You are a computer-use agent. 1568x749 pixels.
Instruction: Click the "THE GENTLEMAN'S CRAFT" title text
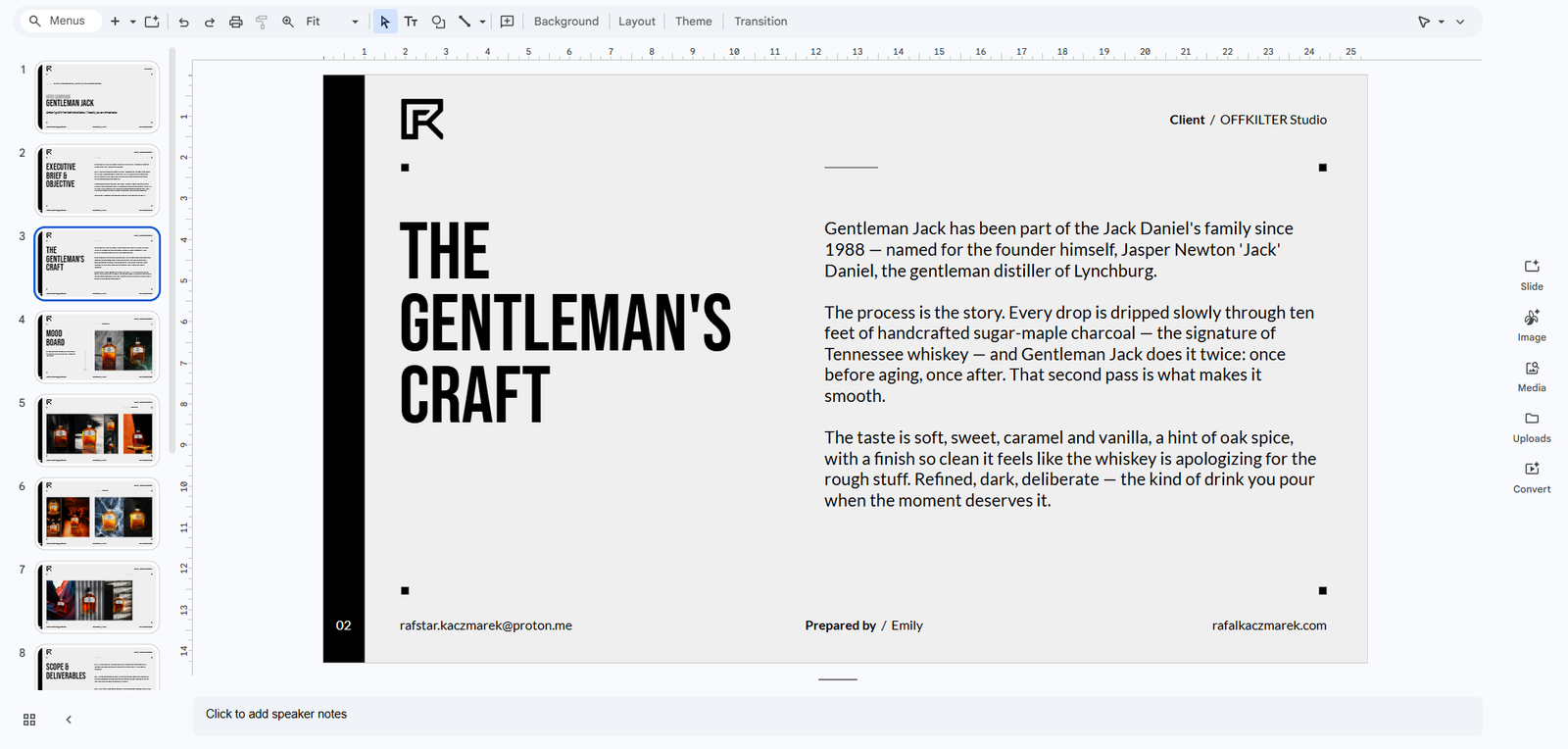(565, 323)
